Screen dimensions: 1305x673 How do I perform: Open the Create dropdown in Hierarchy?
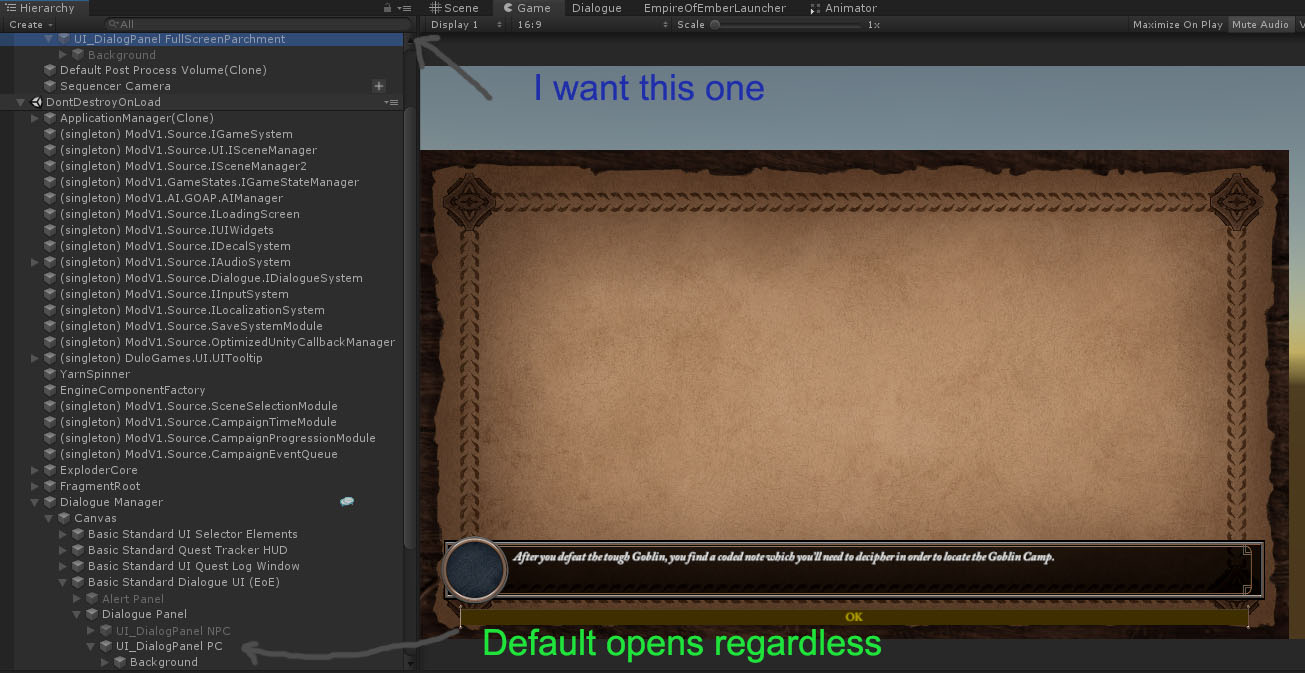pyautogui.click(x=31, y=24)
